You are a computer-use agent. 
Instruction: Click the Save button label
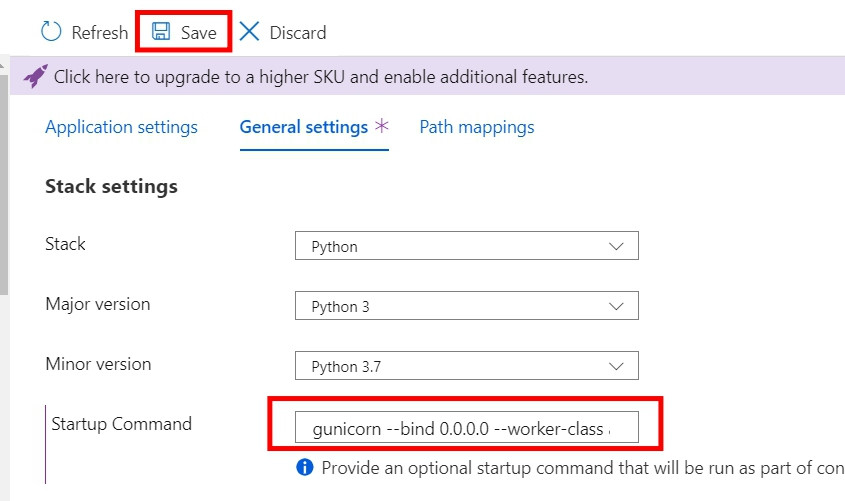(198, 32)
